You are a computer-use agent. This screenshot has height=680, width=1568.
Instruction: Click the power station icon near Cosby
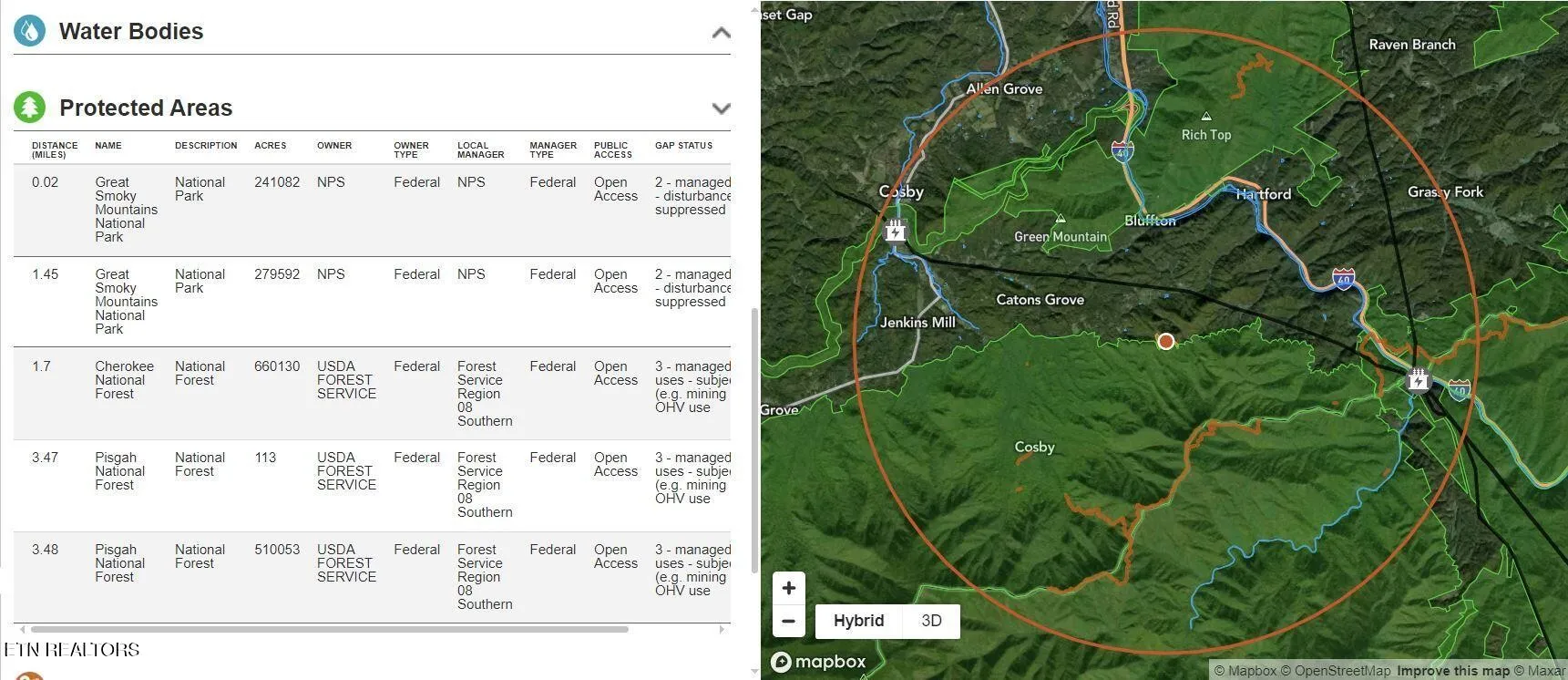pos(896,231)
